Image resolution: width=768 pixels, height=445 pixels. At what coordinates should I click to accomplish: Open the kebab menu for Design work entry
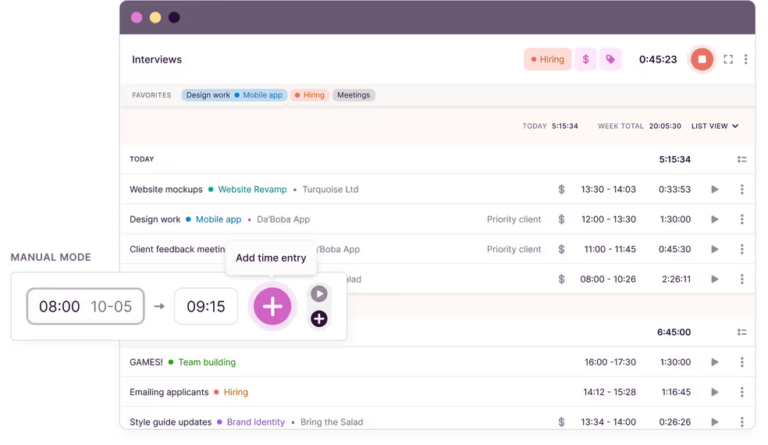[x=741, y=219]
